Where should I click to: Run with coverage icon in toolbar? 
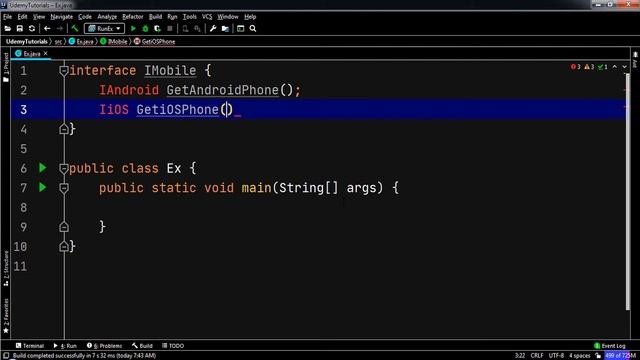click(158, 29)
